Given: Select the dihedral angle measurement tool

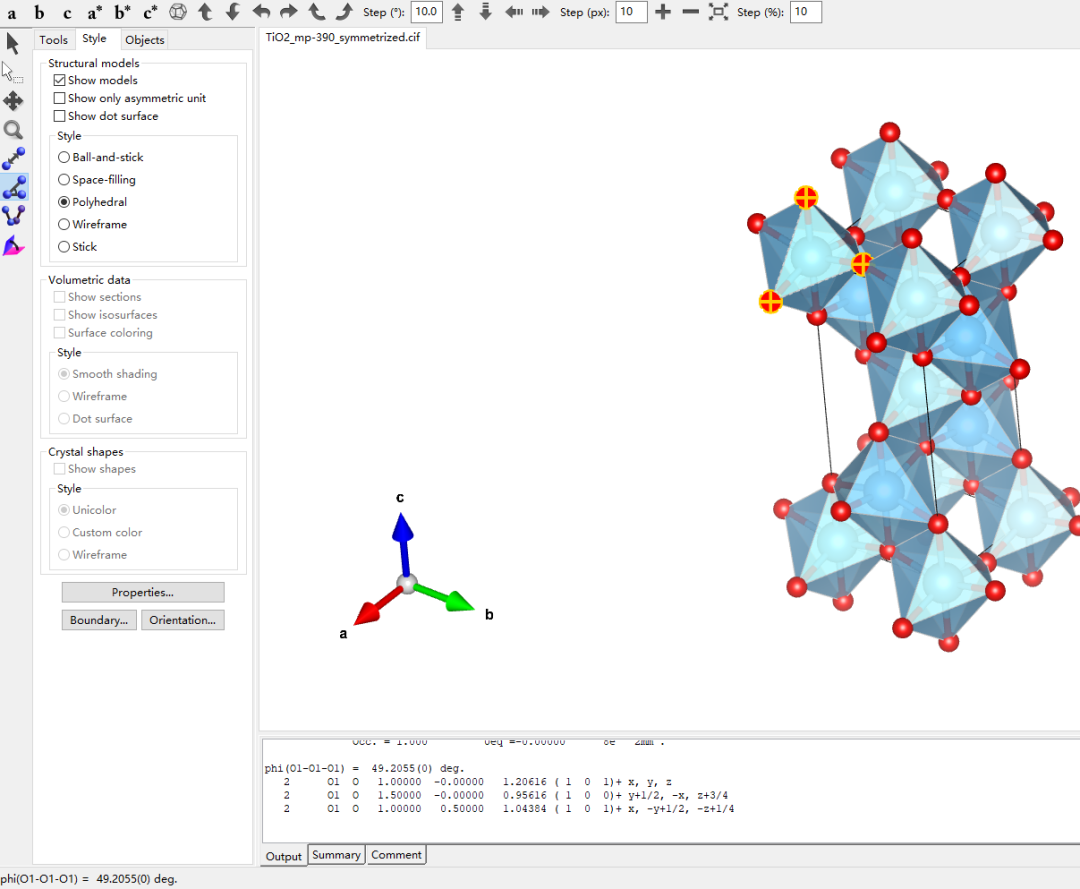Looking at the screenshot, I should [13, 216].
